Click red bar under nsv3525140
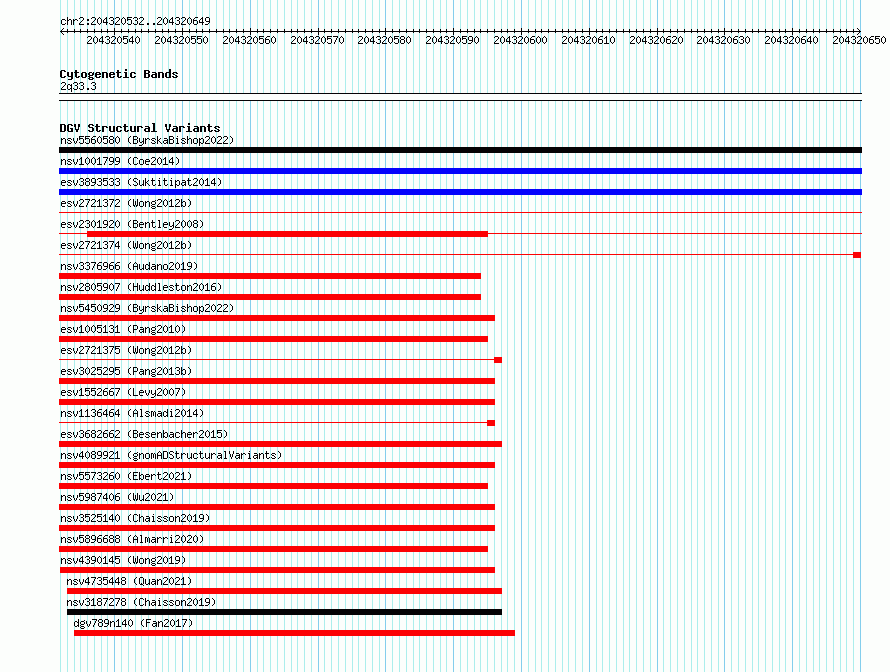The image size is (890, 672). pos(277,528)
